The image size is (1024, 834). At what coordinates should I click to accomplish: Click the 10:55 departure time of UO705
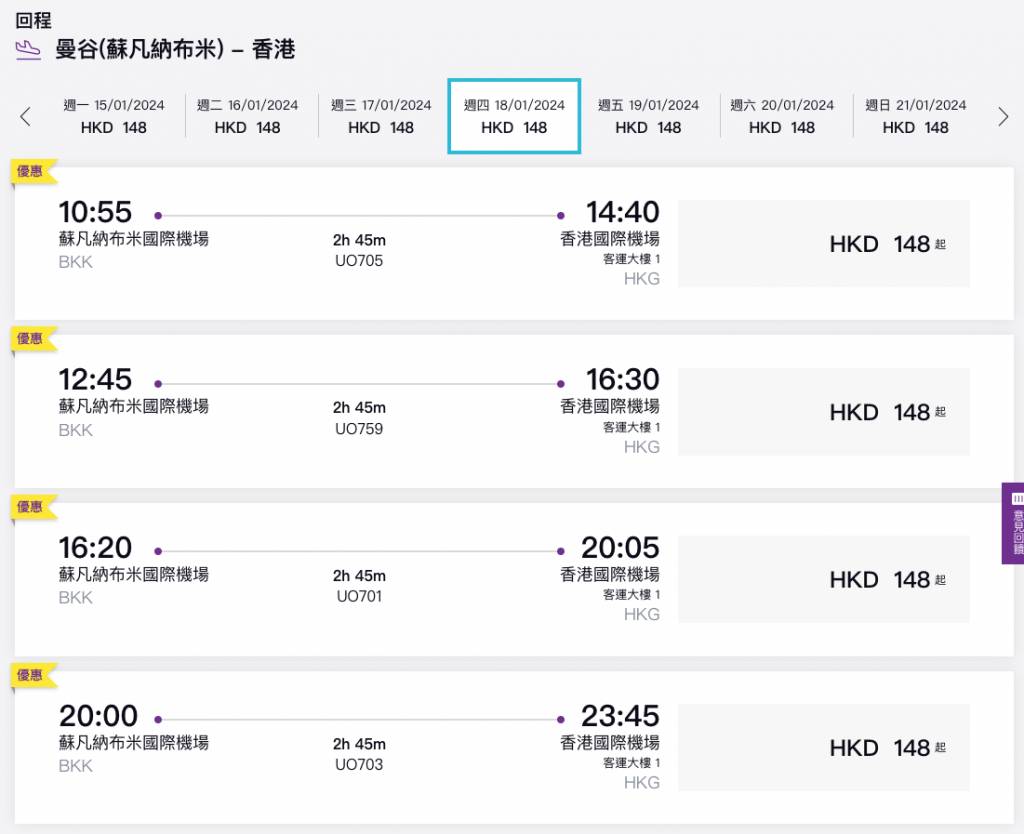tap(95, 212)
